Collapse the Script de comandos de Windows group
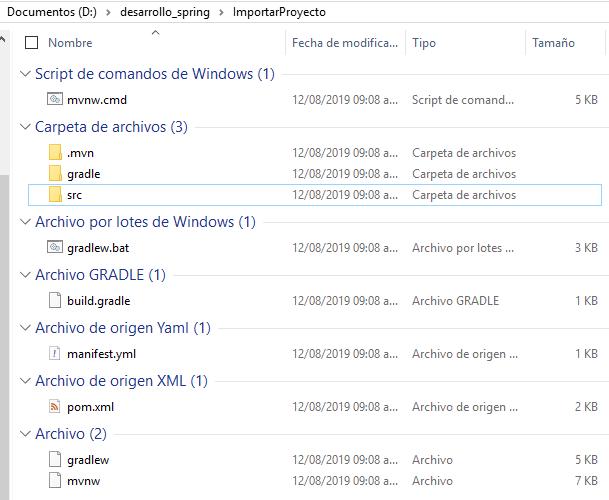Image resolution: width=609 pixels, height=500 pixels. point(25,75)
